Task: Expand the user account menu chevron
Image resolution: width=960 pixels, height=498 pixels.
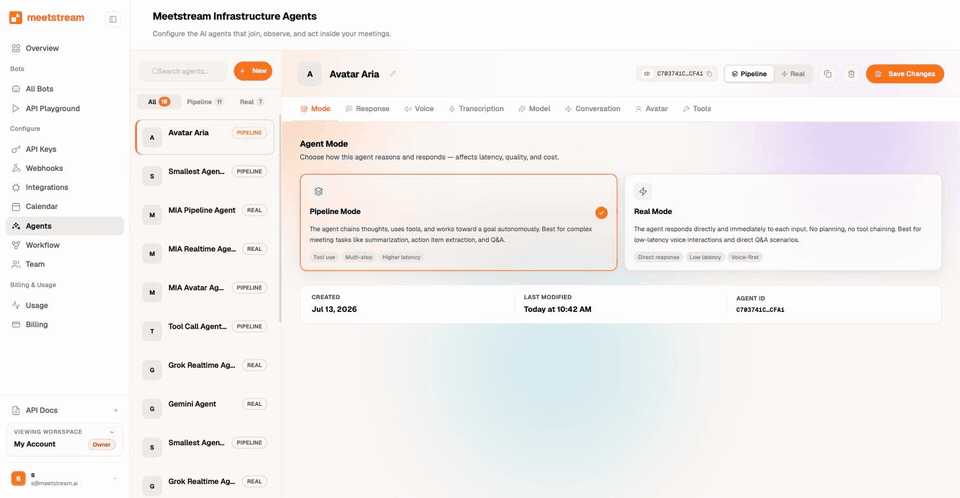Action: (x=115, y=478)
